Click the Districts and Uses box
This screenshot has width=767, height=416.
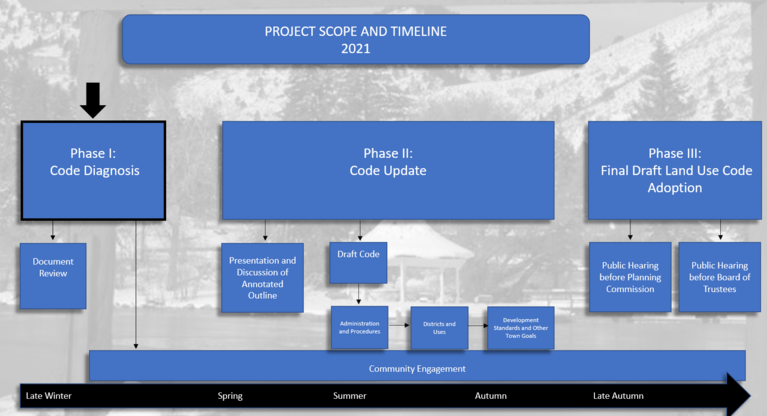(439, 328)
